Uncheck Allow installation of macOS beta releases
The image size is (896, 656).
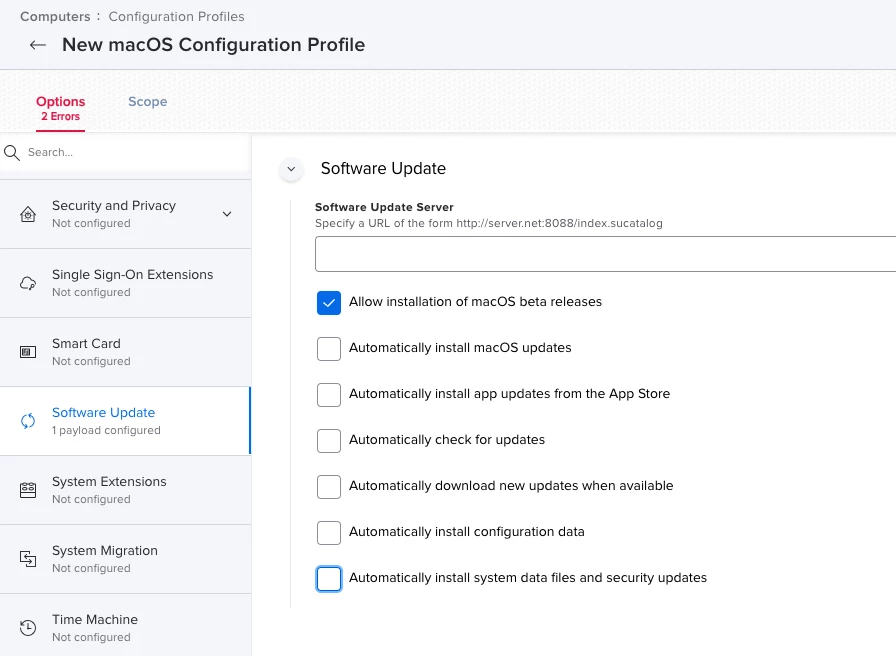tap(329, 303)
